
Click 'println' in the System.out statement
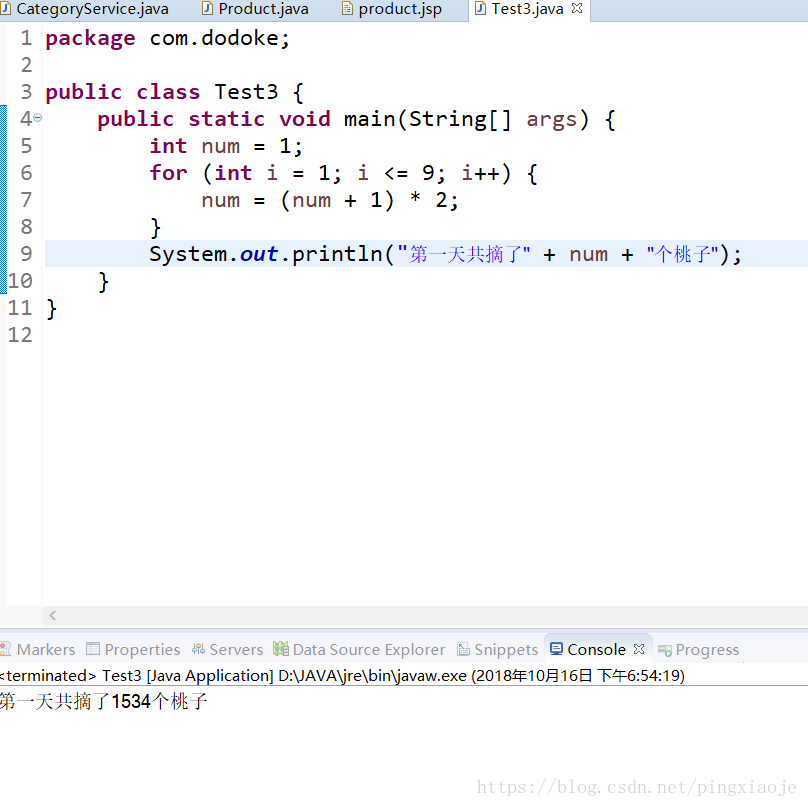point(337,254)
